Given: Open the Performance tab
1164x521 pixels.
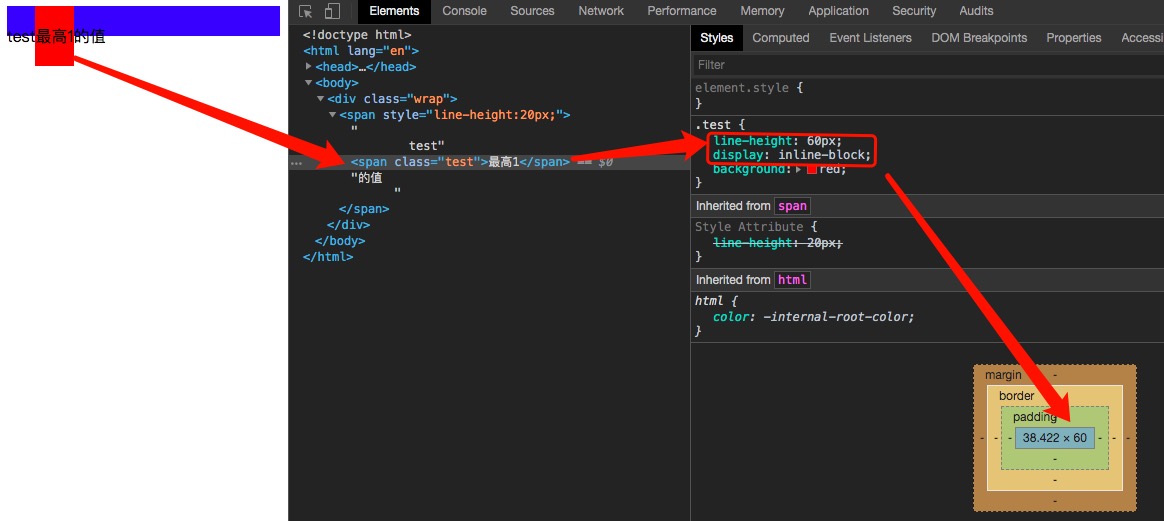Looking at the screenshot, I should pyautogui.click(x=681, y=11).
